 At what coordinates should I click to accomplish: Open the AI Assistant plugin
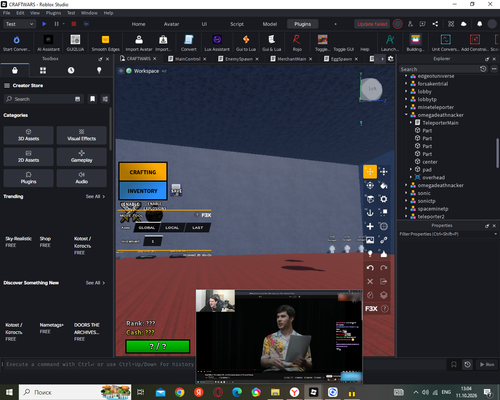point(48,43)
